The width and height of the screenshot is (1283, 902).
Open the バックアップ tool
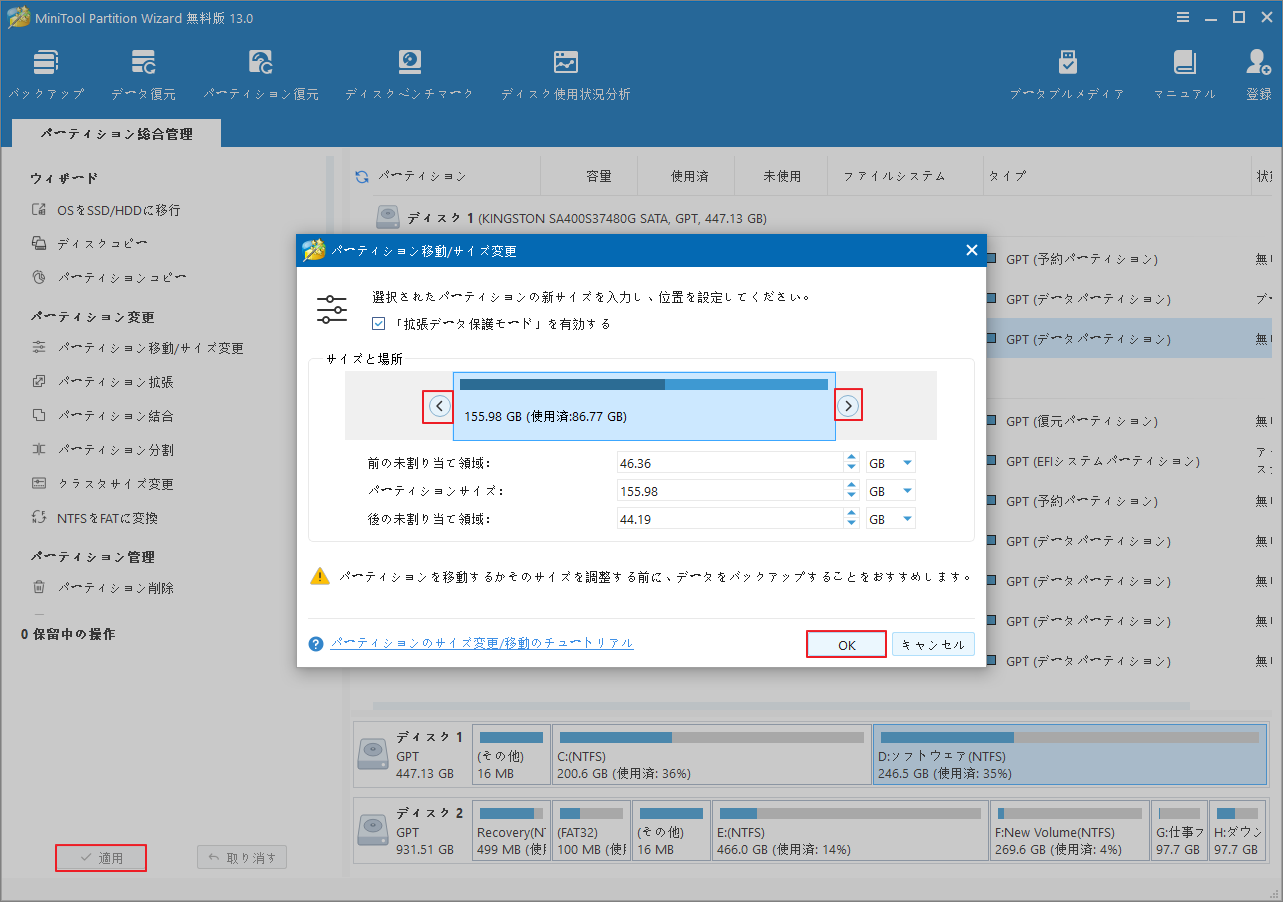[46, 70]
